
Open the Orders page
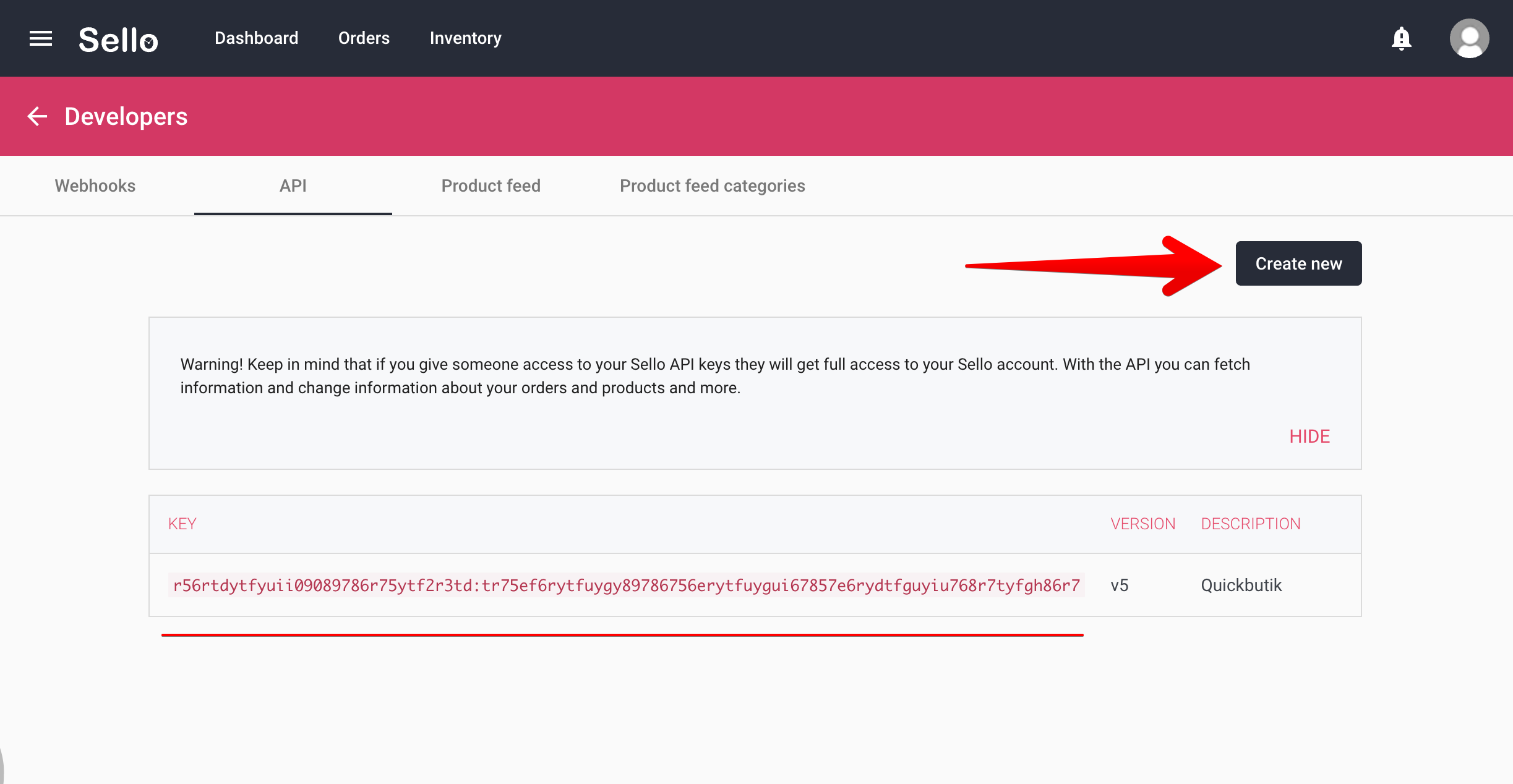(x=364, y=38)
